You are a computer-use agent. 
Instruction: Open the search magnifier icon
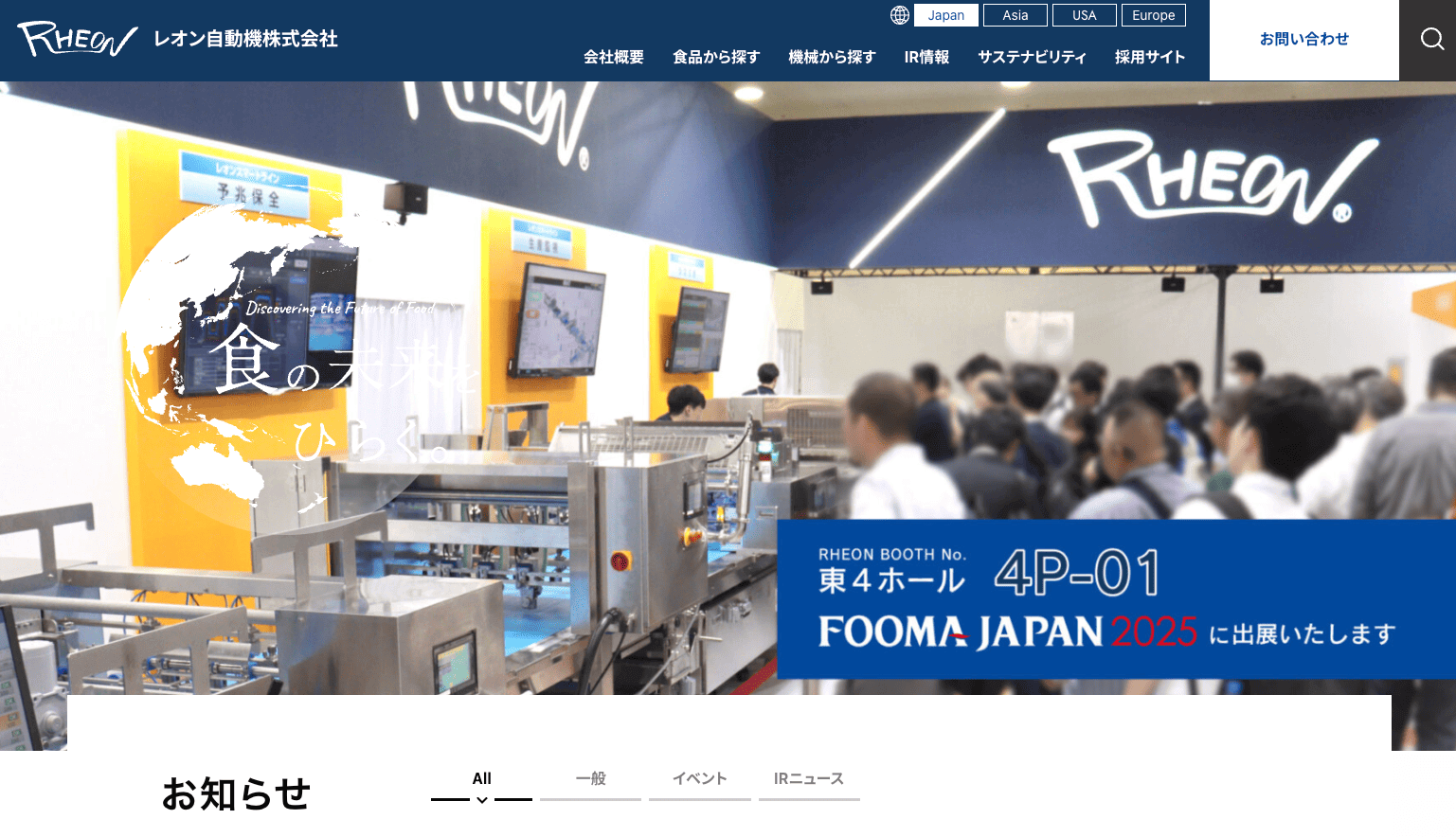click(1431, 39)
